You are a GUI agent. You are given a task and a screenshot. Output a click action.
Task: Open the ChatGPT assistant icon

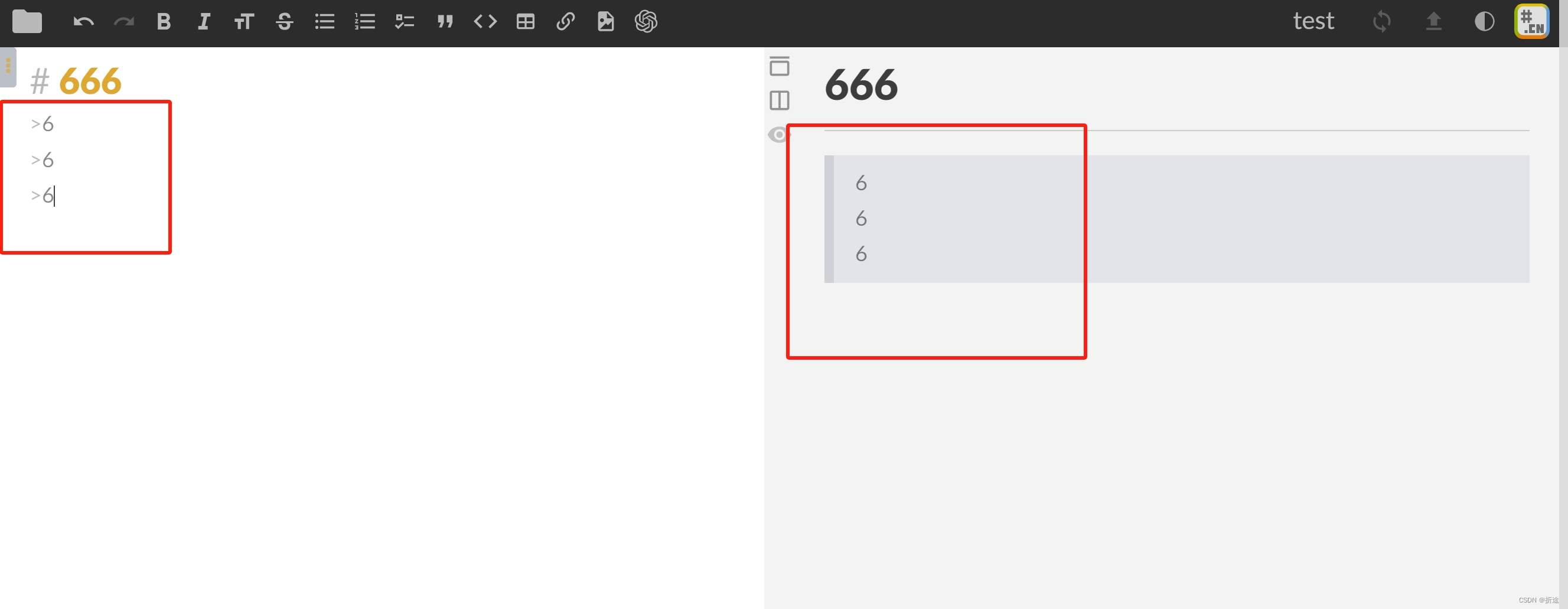click(646, 22)
